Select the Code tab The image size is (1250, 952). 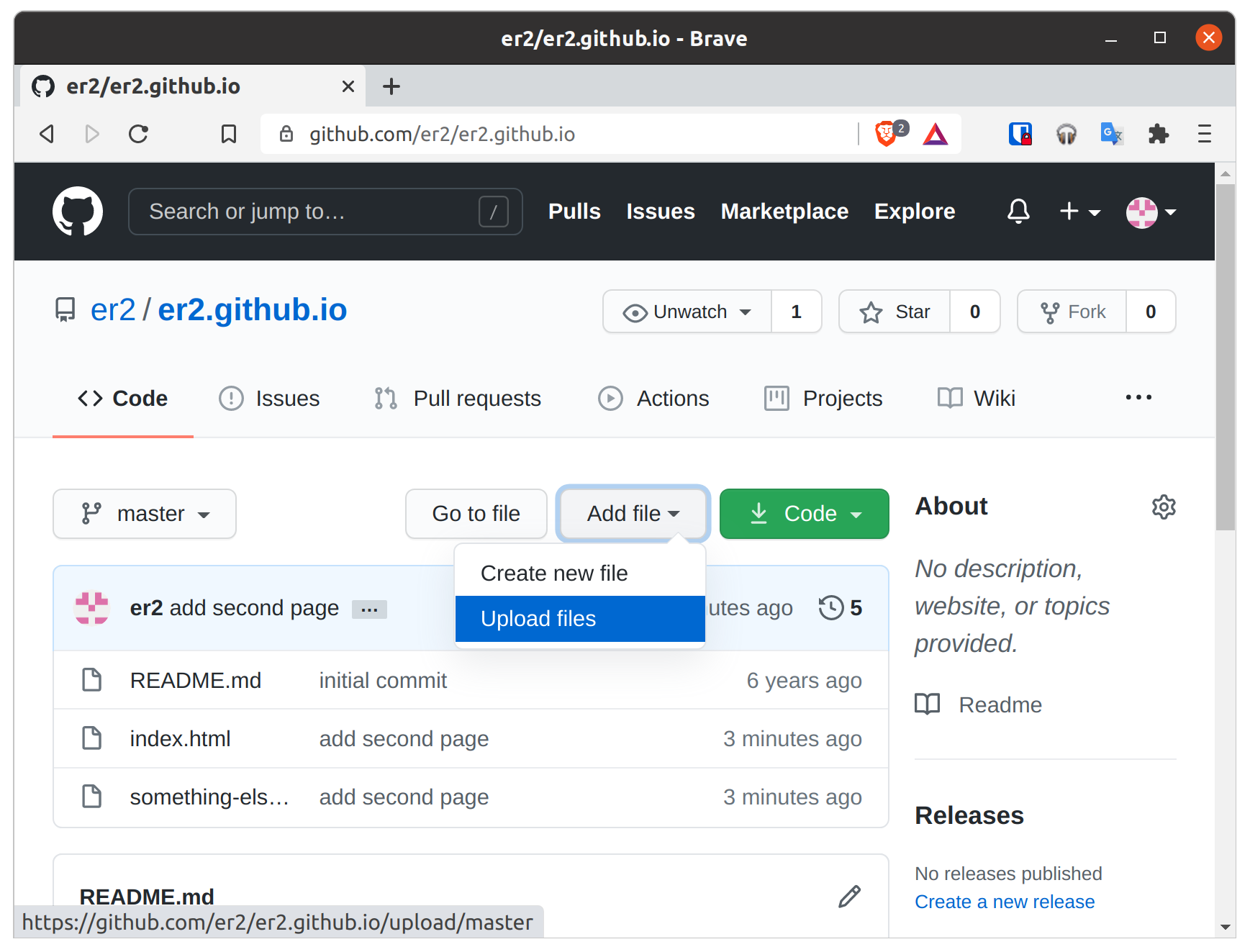[x=123, y=398]
